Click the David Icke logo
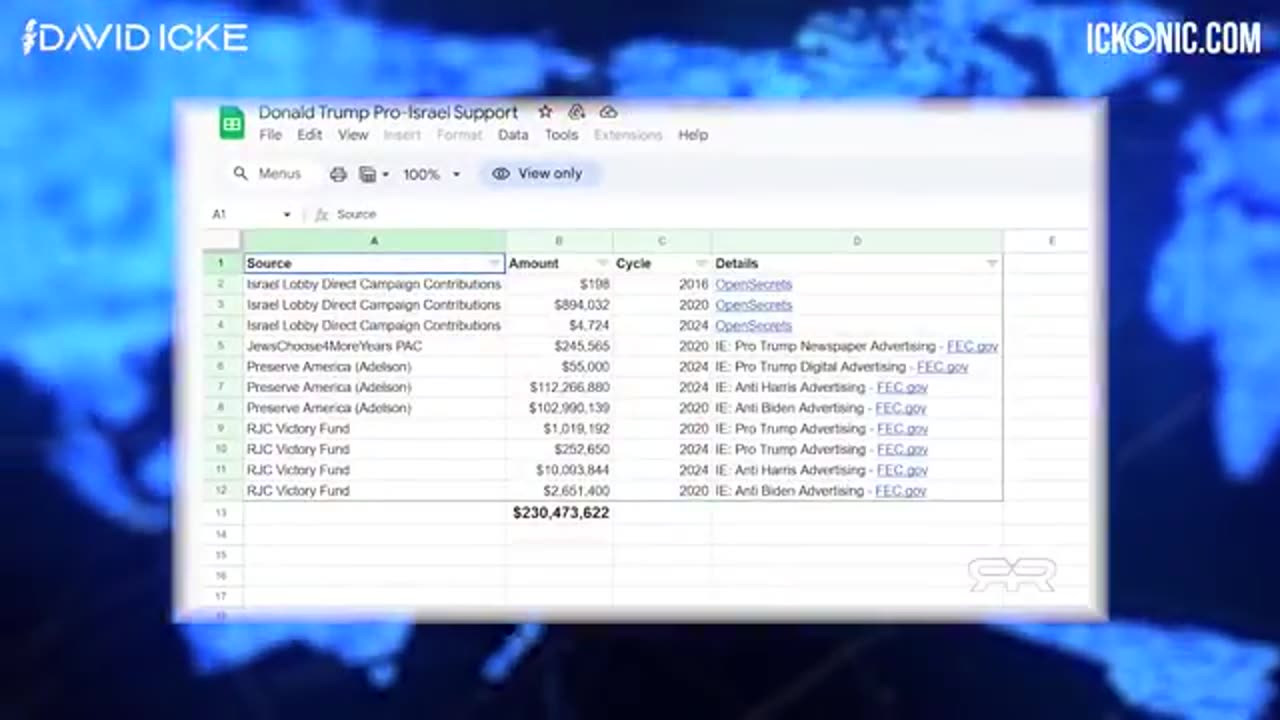The height and width of the screenshot is (720, 1280). pos(134,38)
